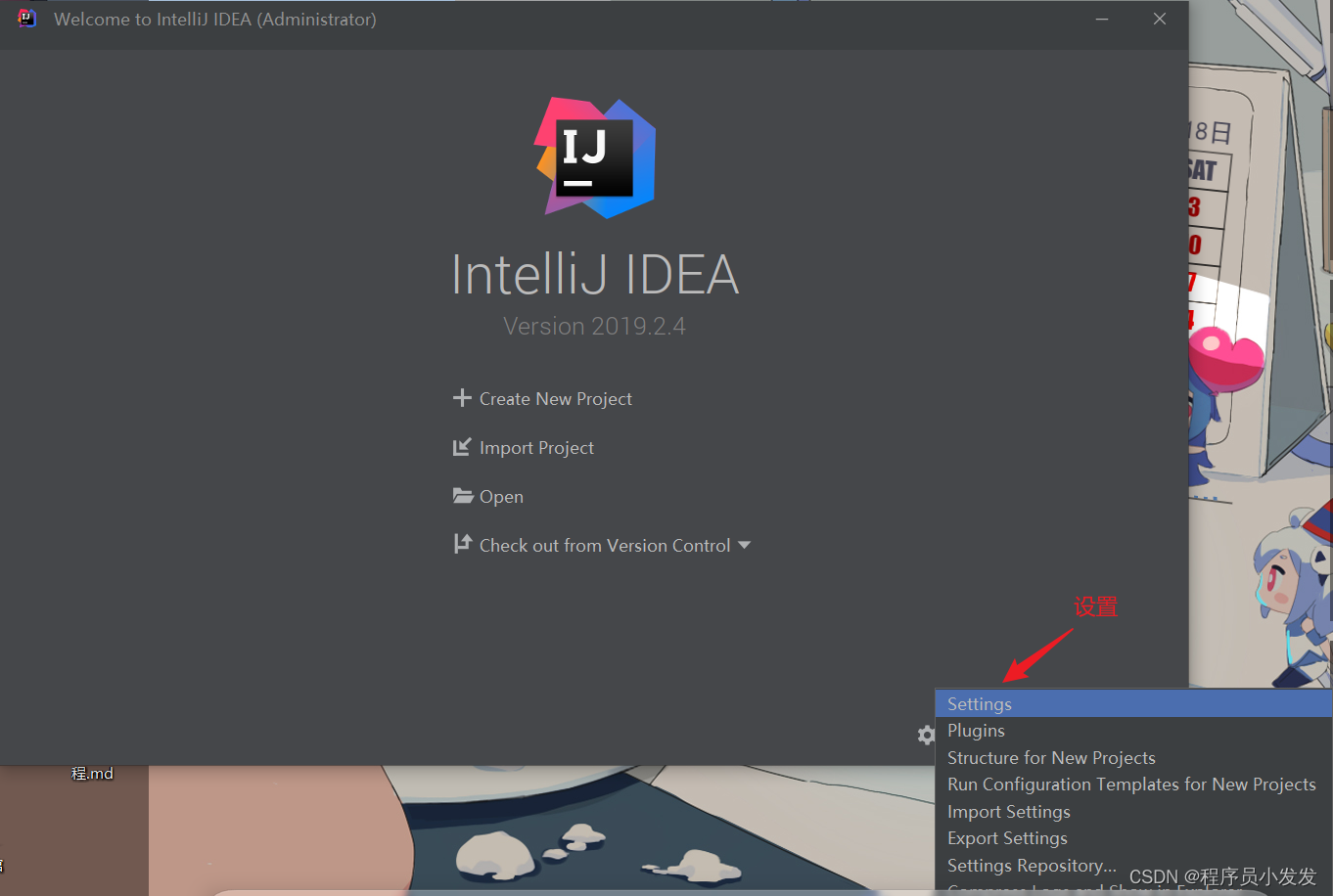Viewport: 1333px width, 896px height.
Task: Open Settings Repository menu entry
Action: click(x=1133, y=866)
